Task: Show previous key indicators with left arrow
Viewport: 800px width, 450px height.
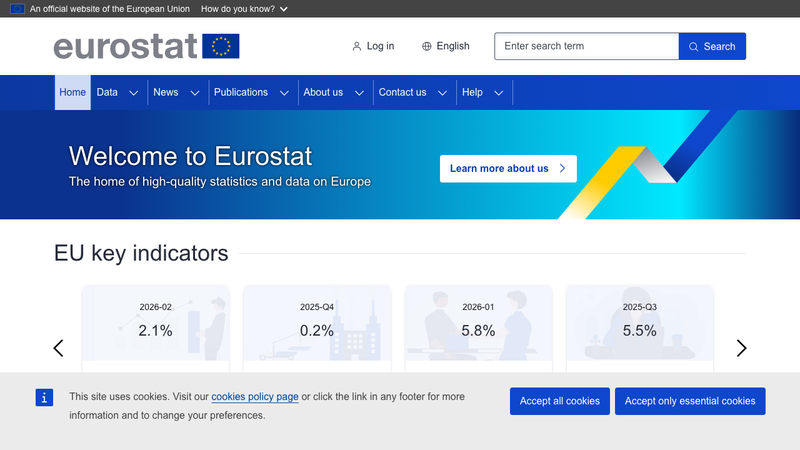Action: tap(59, 348)
